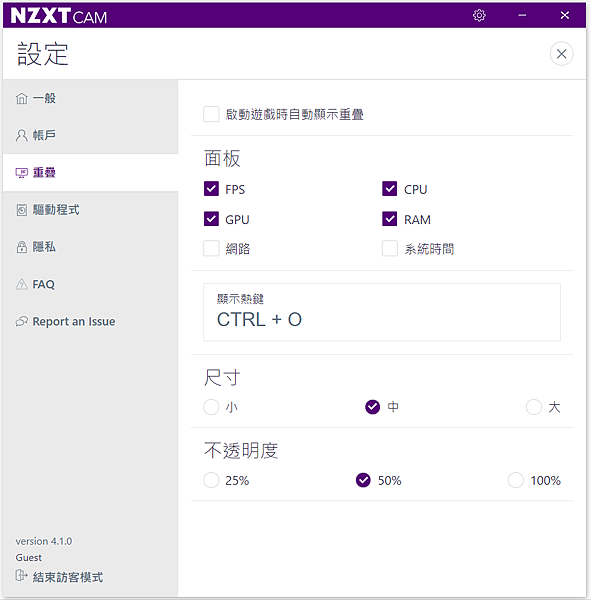This screenshot has height=600, width=591.
Task: Click the exit-door icon beside 結束訪客模式
Action: click(21, 575)
